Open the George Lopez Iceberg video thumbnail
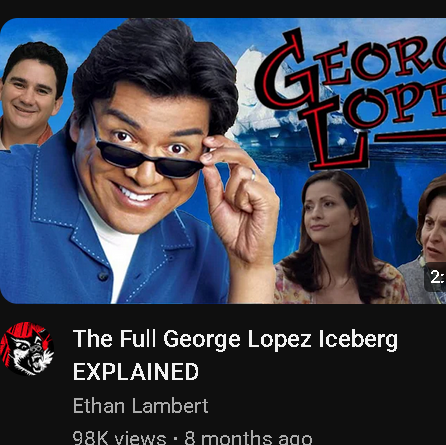Screen dimensions: 446x445 coord(223,161)
